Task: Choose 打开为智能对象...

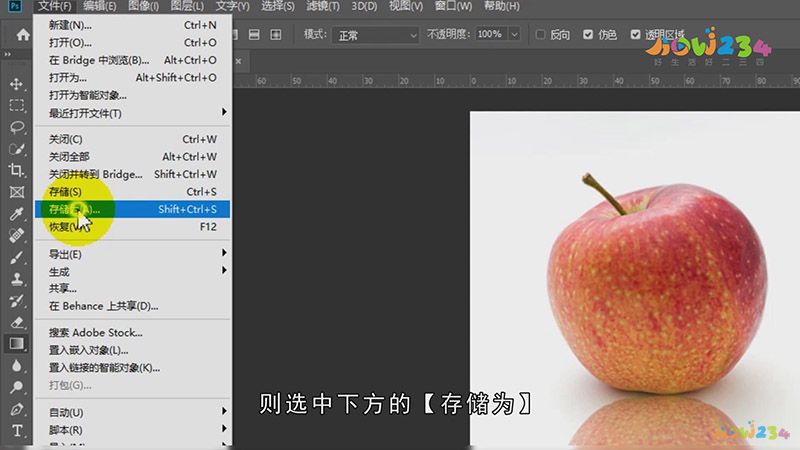Action: [132, 95]
